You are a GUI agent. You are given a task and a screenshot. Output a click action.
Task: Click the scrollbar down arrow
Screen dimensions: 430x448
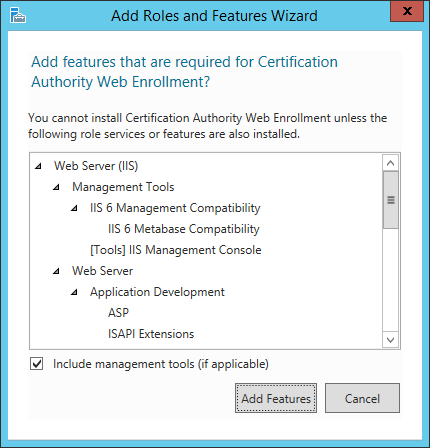tap(391, 340)
